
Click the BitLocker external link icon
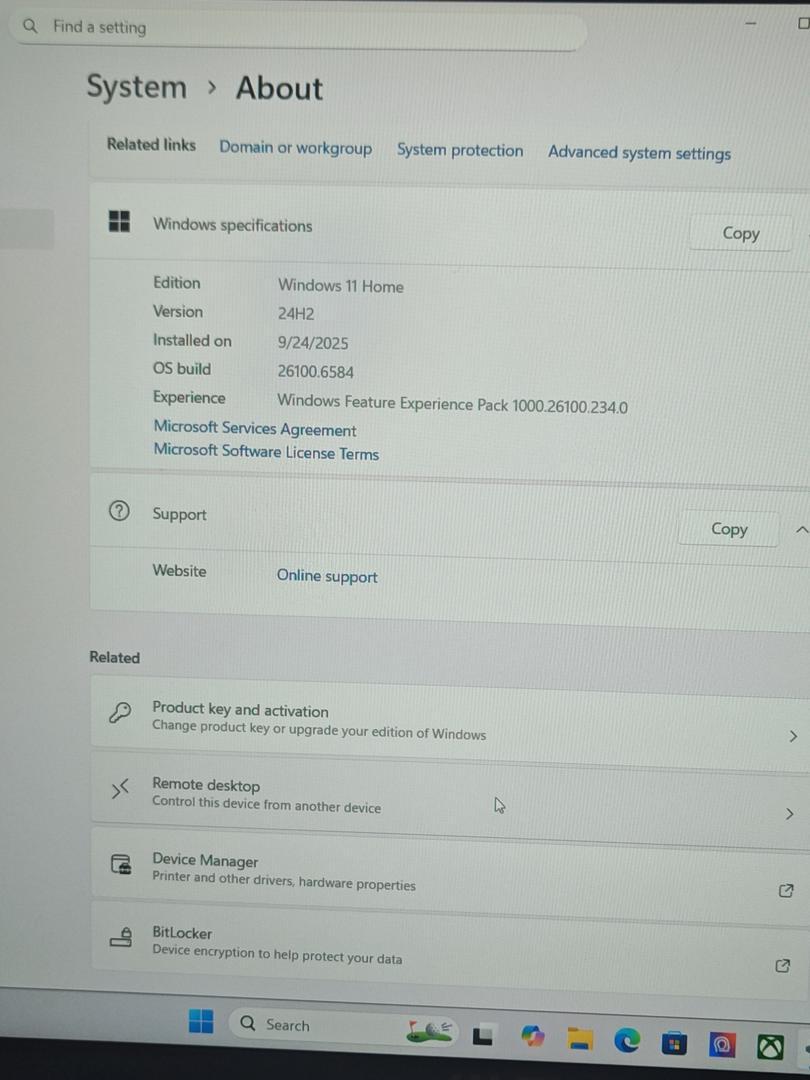coord(783,965)
